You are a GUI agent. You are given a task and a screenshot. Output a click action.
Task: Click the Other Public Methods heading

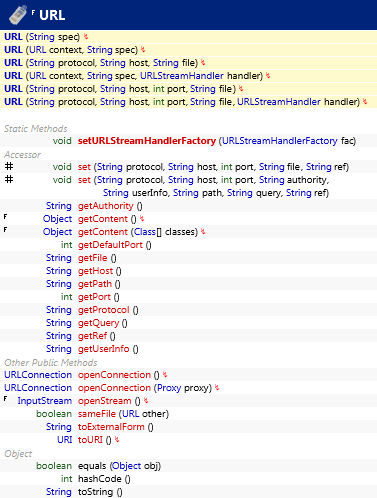tap(51, 363)
